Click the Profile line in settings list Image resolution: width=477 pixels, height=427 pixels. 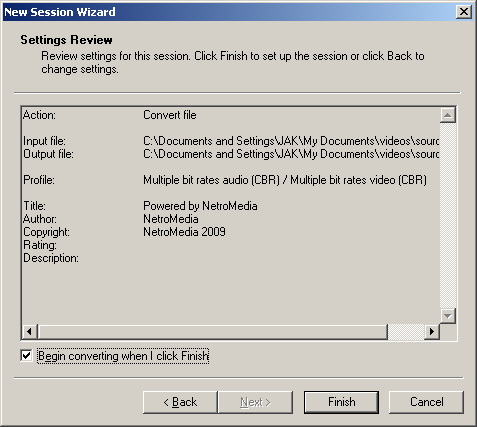225,180
